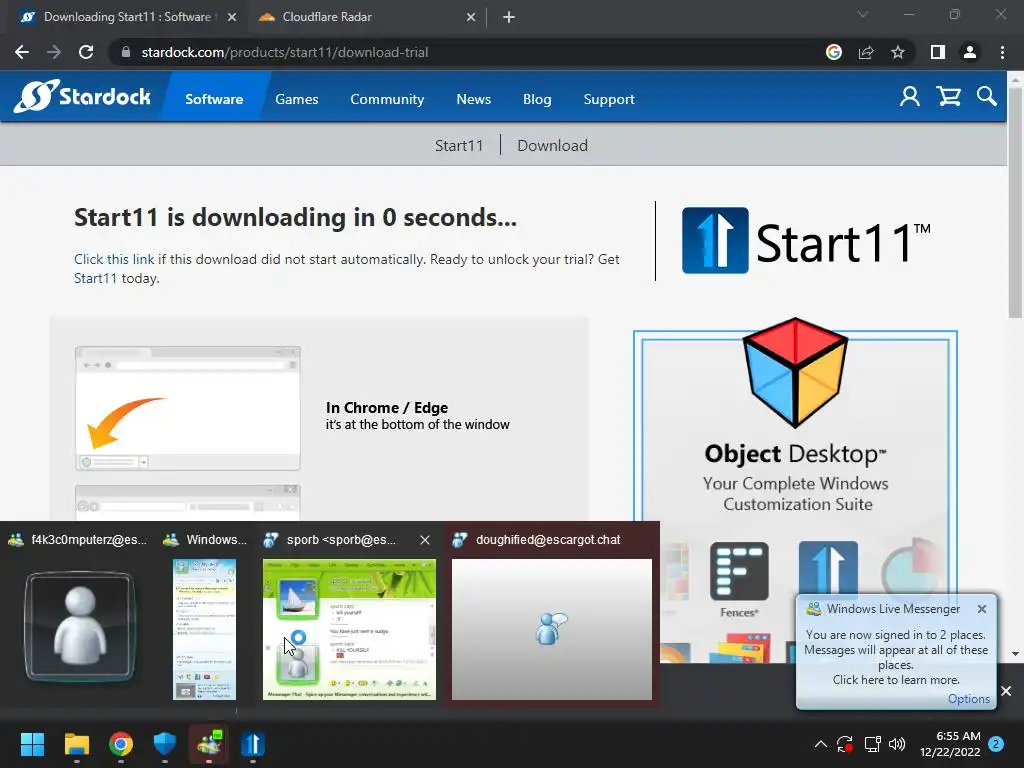Open notification count badge
Viewport: 1024px width, 768px height.
(x=996, y=744)
